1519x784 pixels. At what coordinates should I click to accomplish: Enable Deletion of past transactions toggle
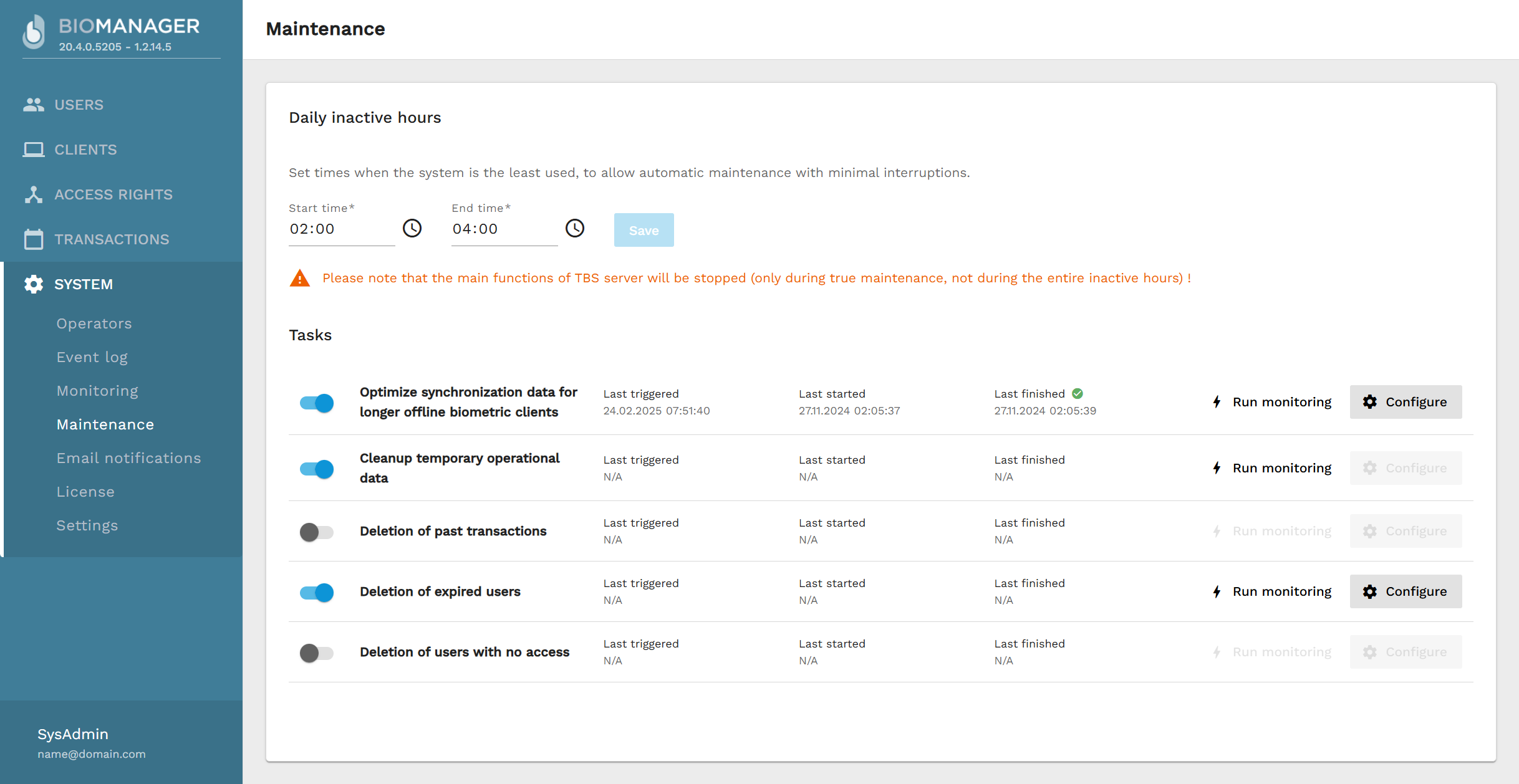coord(317,532)
